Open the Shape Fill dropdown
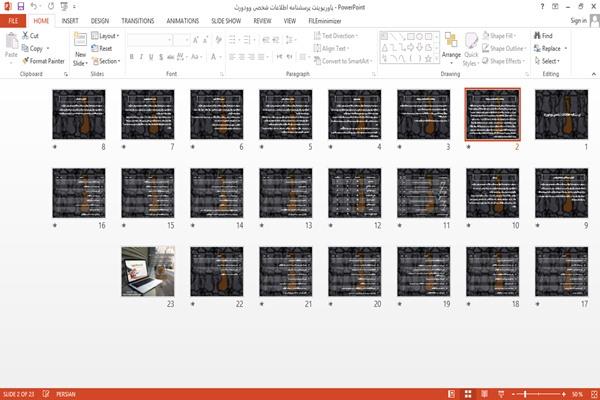600x400 pixels. pos(500,36)
